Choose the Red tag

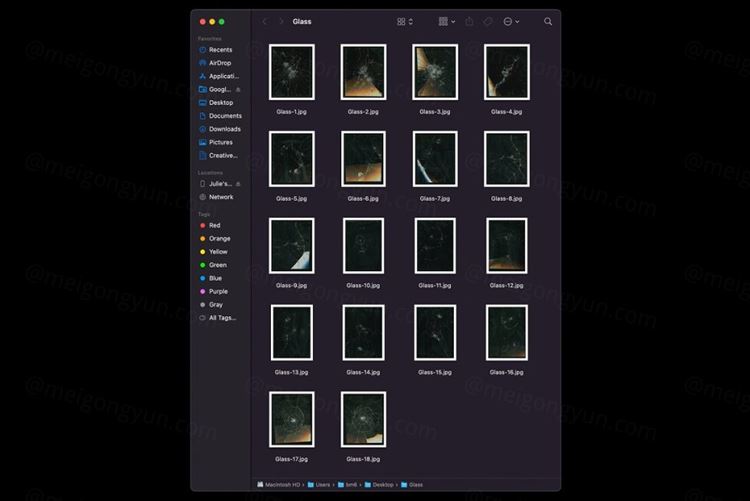214,226
